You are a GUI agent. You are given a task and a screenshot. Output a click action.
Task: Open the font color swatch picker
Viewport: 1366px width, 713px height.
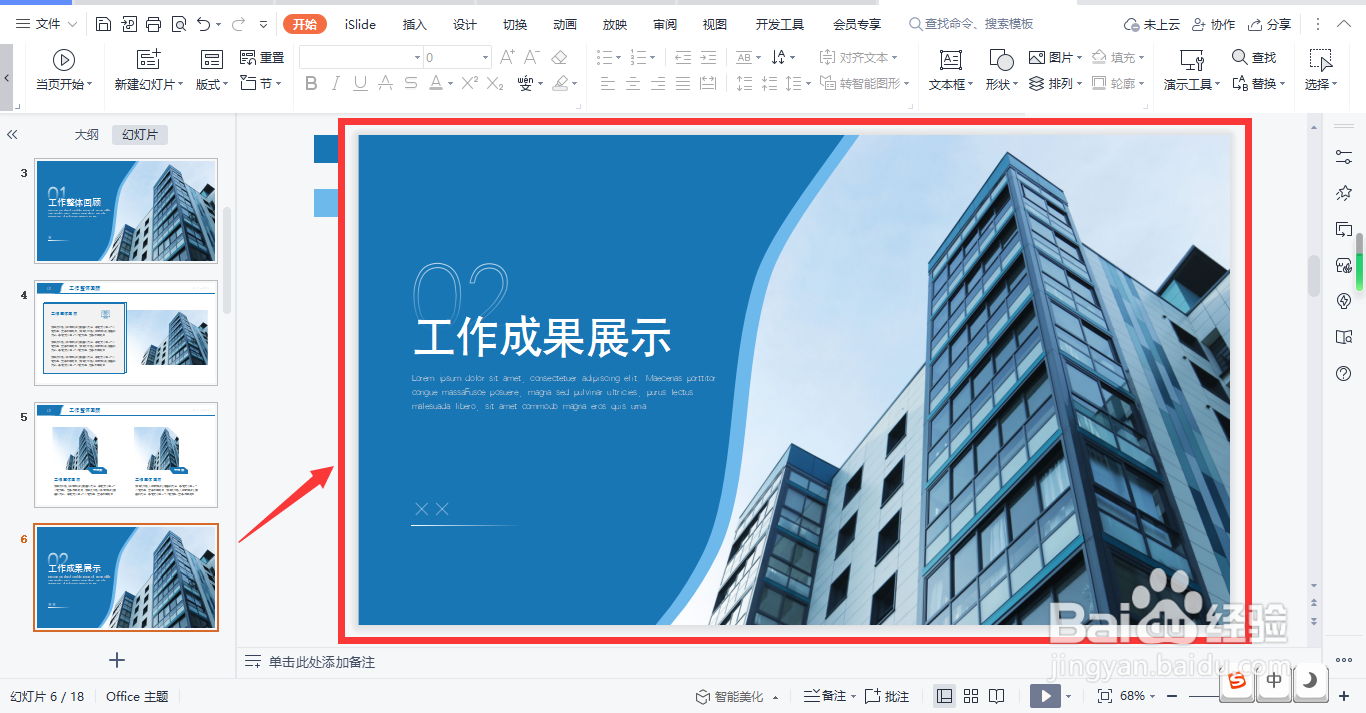point(437,82)
